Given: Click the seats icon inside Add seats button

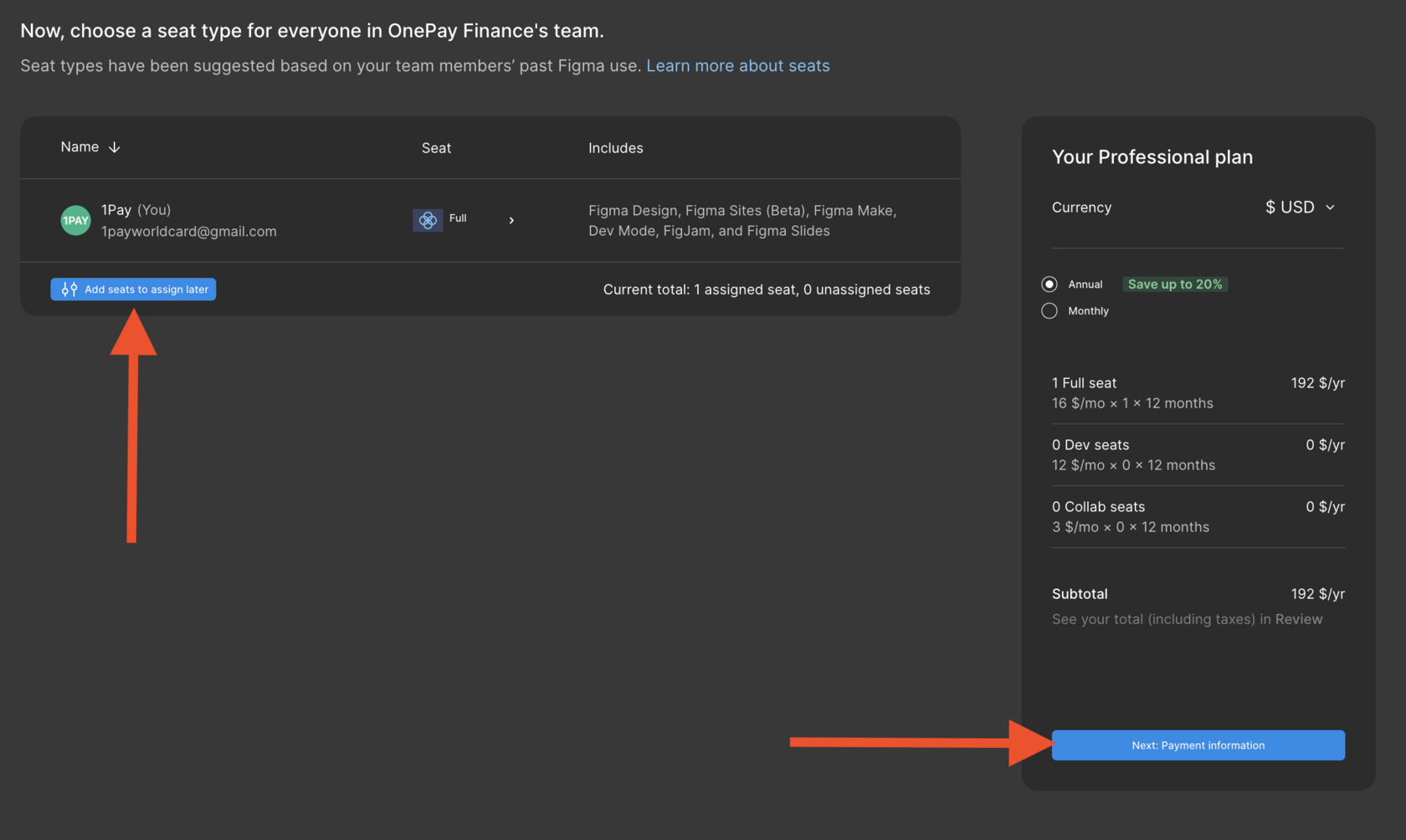Looking at the screenshot, I should [69, 289].
